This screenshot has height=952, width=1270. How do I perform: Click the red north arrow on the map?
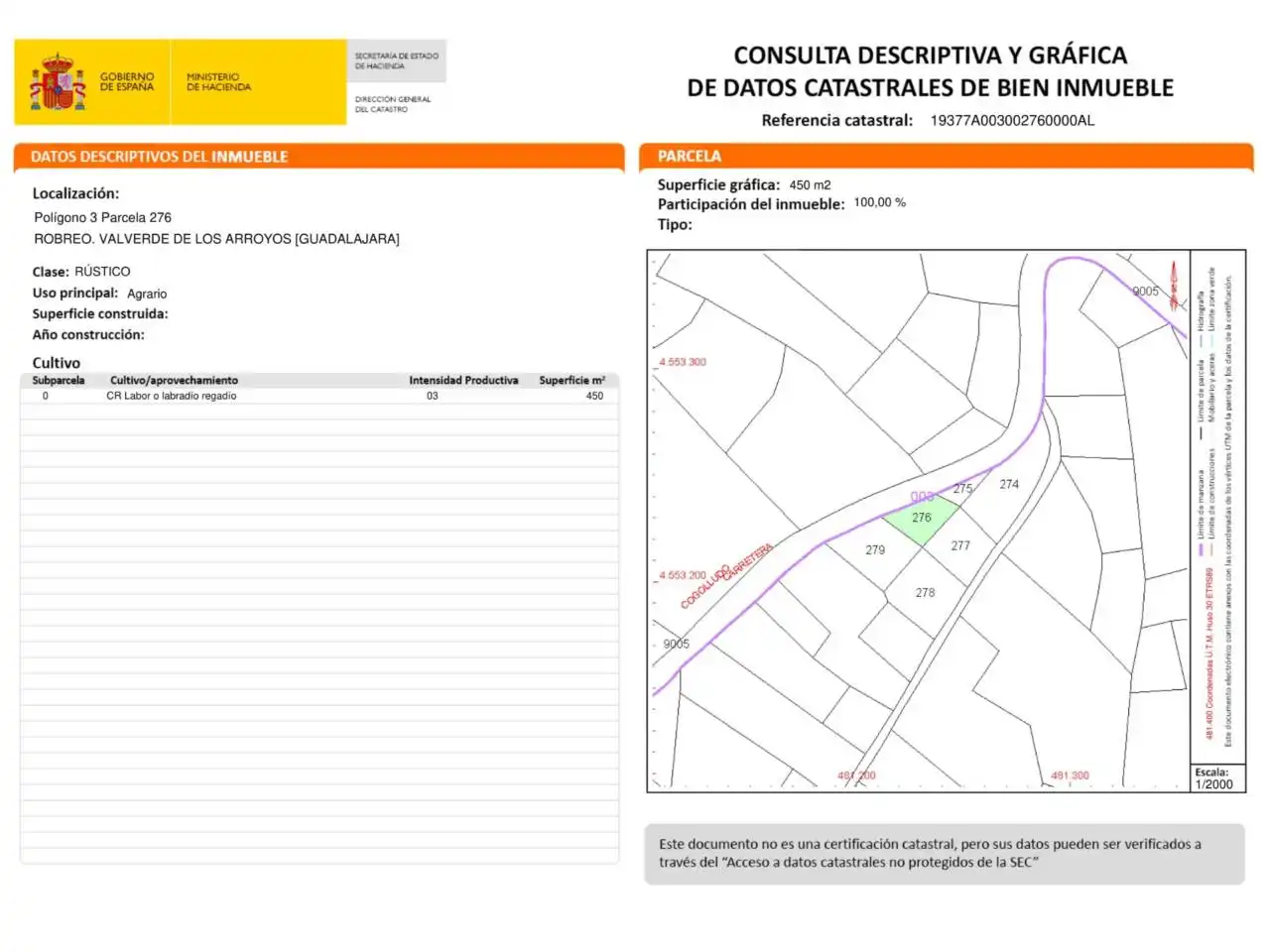[1175, 285]
